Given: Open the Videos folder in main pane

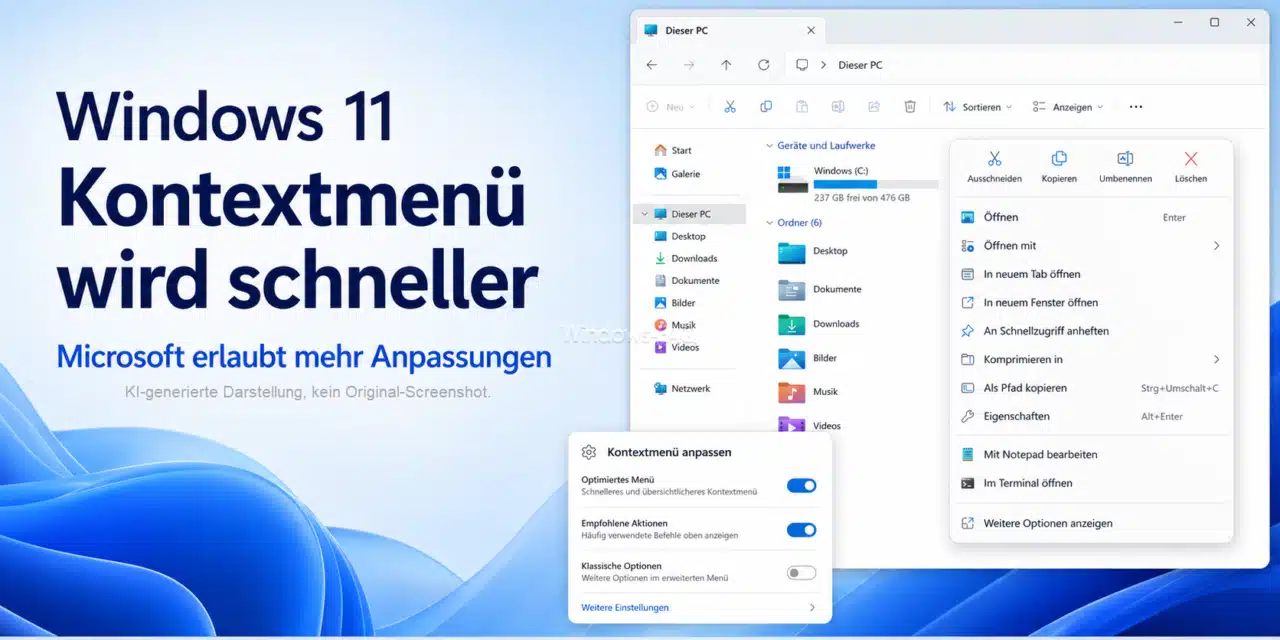Looking at the screenshot, I should [810, 425].
